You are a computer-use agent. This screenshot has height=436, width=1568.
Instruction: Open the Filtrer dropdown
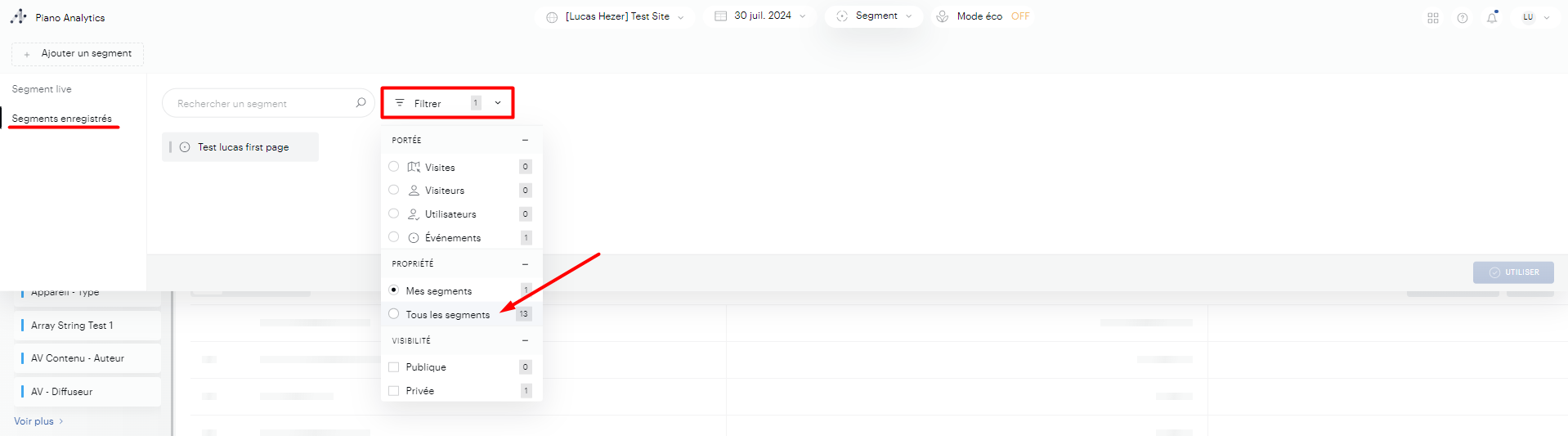click(x=447, y=103)
